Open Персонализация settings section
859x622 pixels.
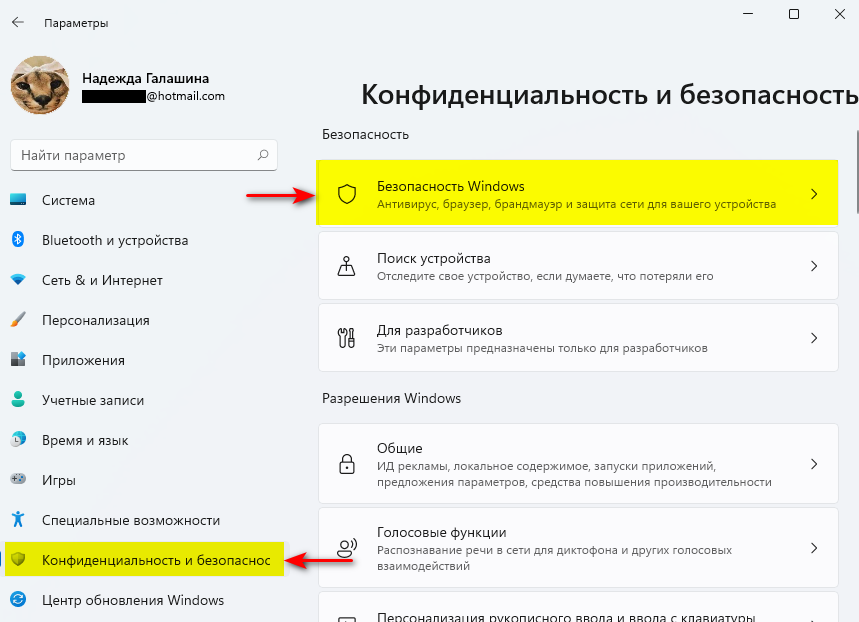pyautogui.click(x=95, y=320)
